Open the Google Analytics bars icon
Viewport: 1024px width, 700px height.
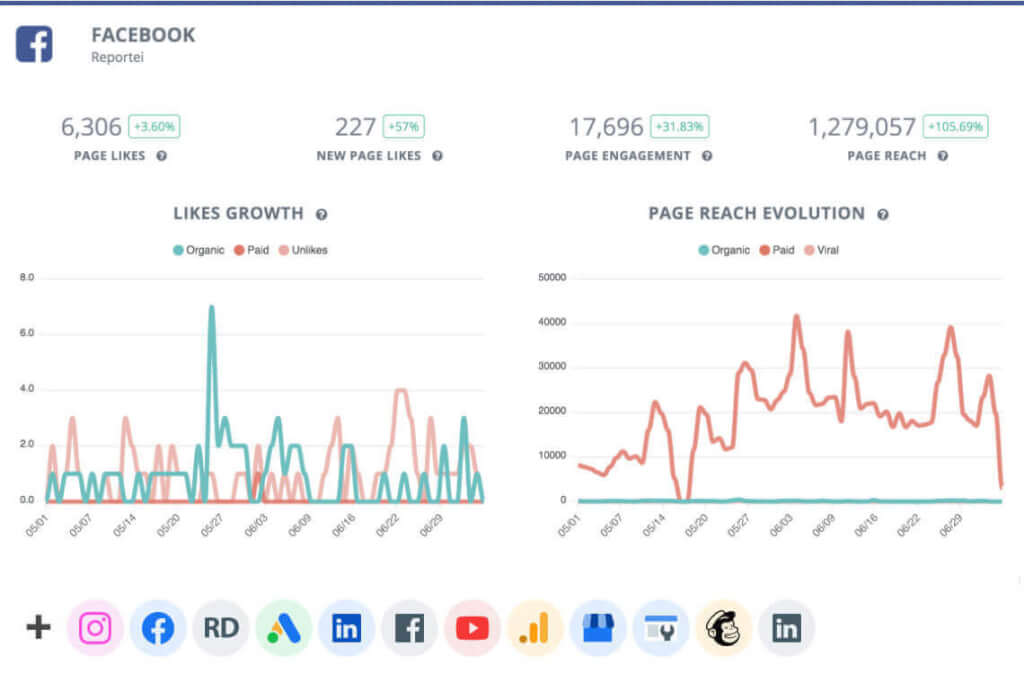tap(535, 628)
